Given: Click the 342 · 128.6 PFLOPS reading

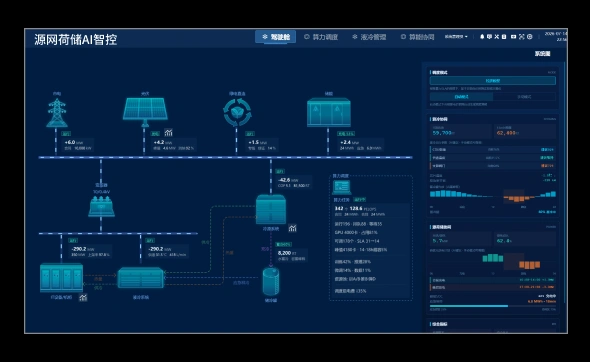Looking at the screenshot, I should (355, 208).
